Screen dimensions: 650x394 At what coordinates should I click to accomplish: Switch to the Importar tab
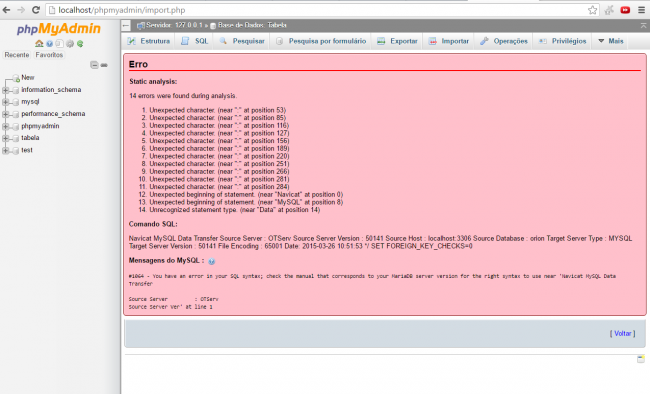(x=449, y=41)
